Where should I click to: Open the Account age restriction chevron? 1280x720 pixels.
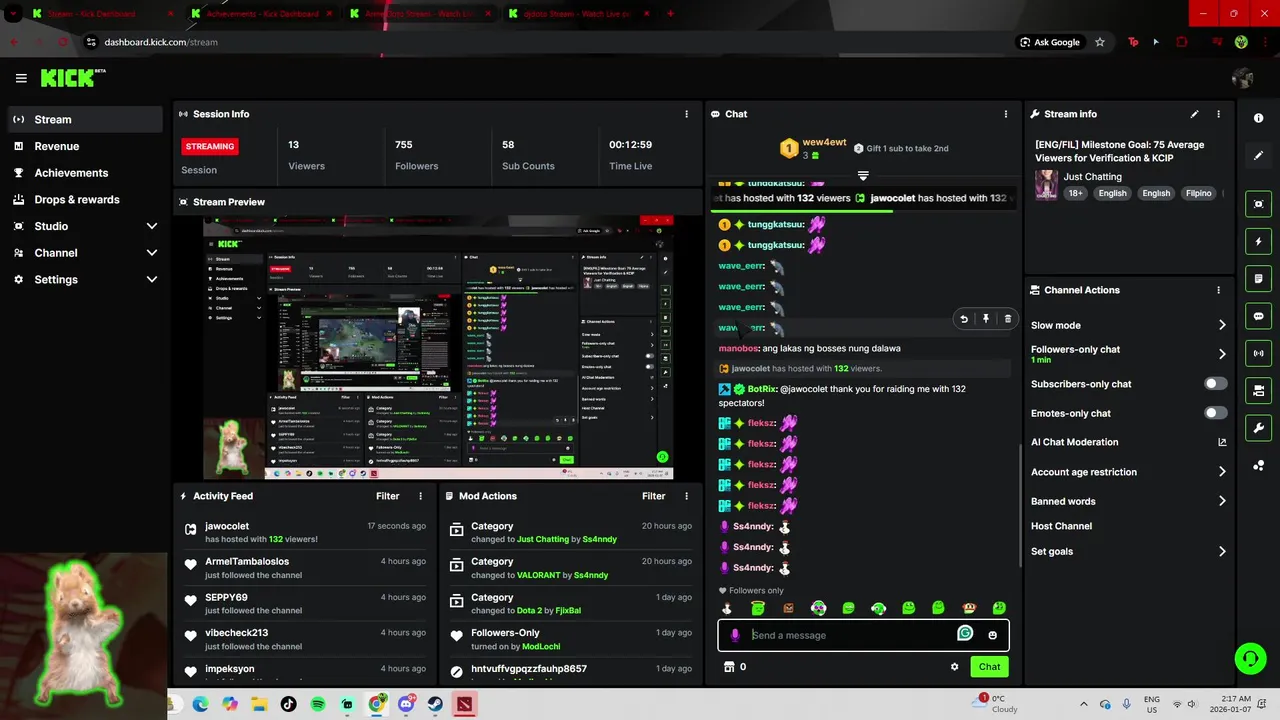[1222, 472]
